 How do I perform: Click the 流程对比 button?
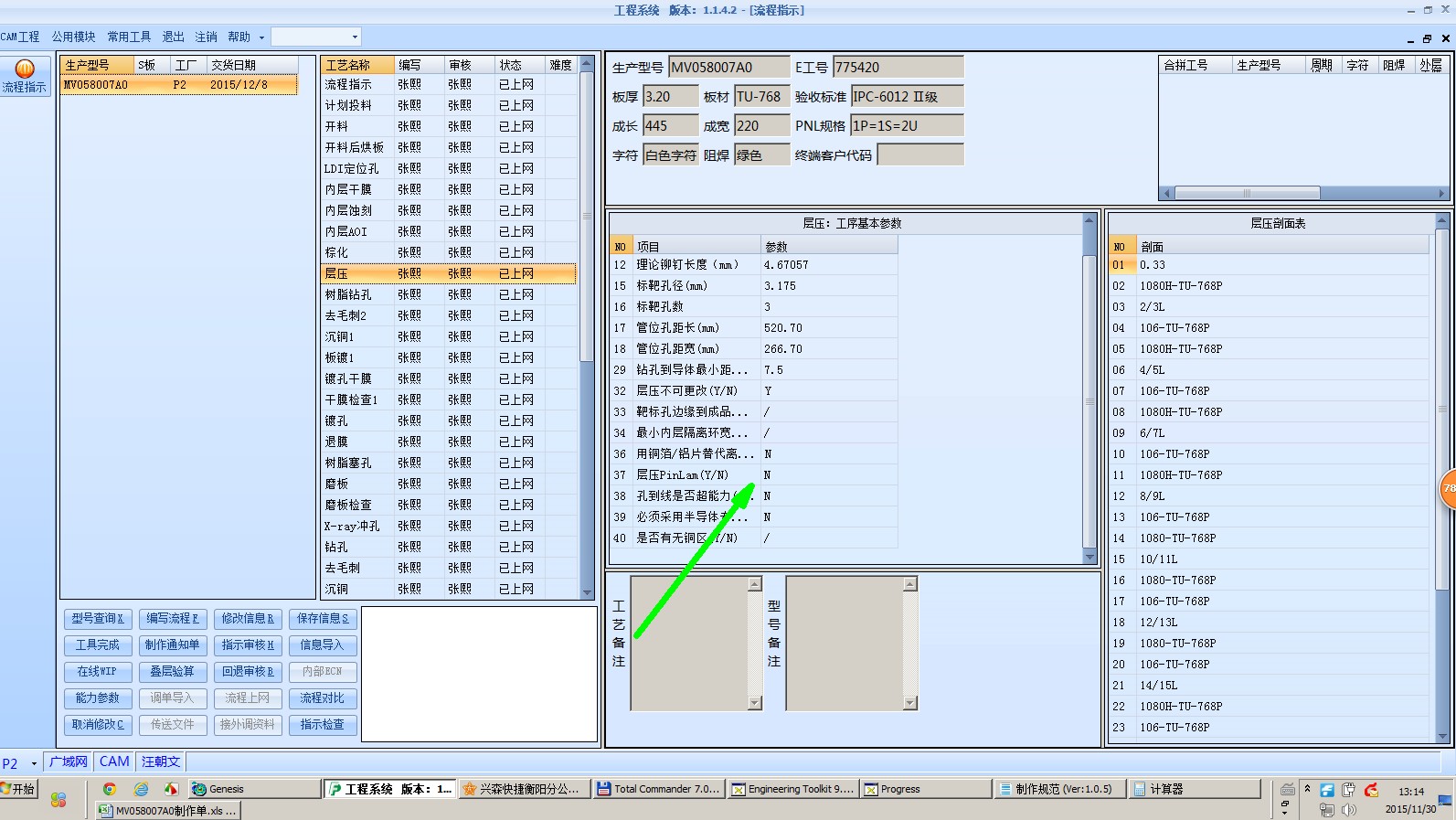coord(323,698)
